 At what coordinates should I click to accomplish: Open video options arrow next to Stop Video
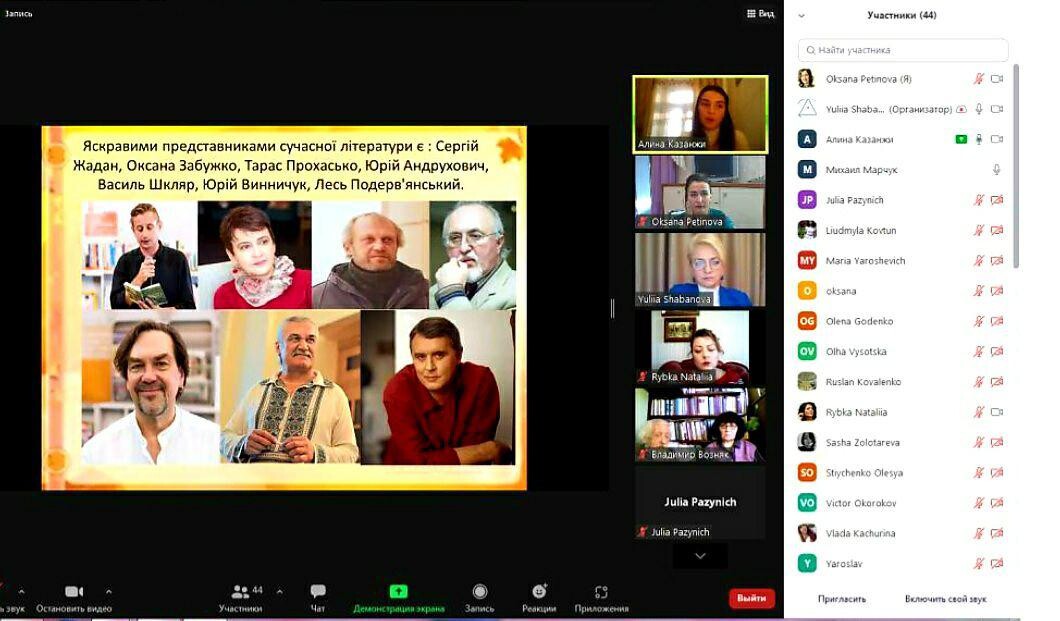click(109, 591)
